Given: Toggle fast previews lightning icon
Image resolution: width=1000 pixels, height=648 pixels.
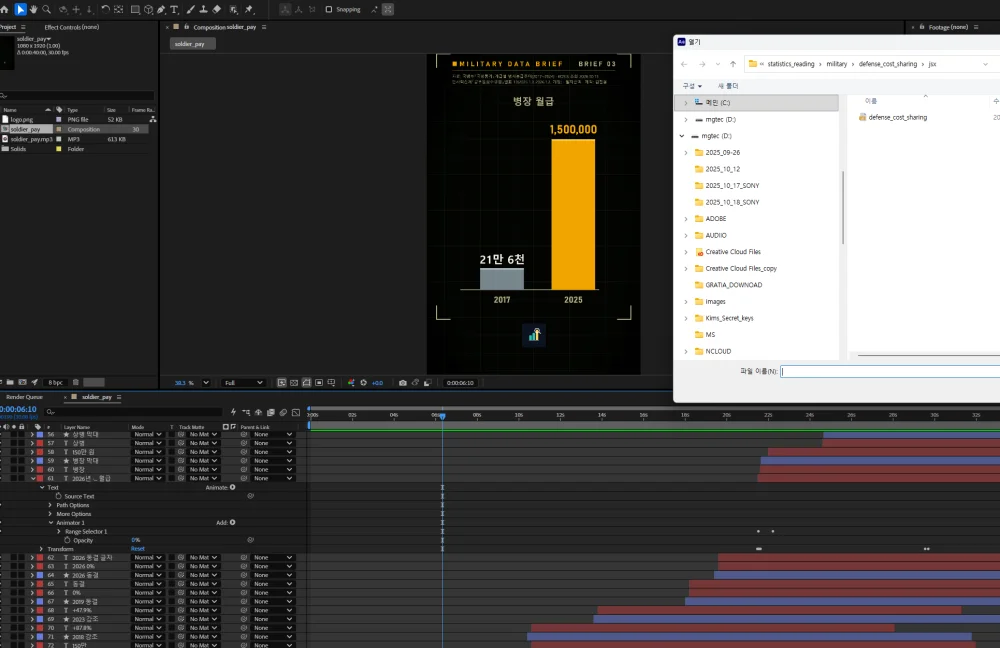Looking at the screenshot, I should click(x=233, y=412).
